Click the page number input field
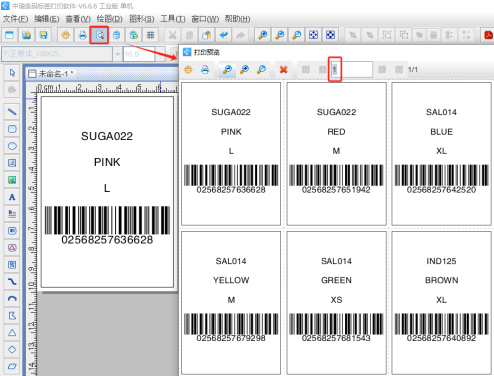Viewport: 494px width, 376px height. (351, 69)
